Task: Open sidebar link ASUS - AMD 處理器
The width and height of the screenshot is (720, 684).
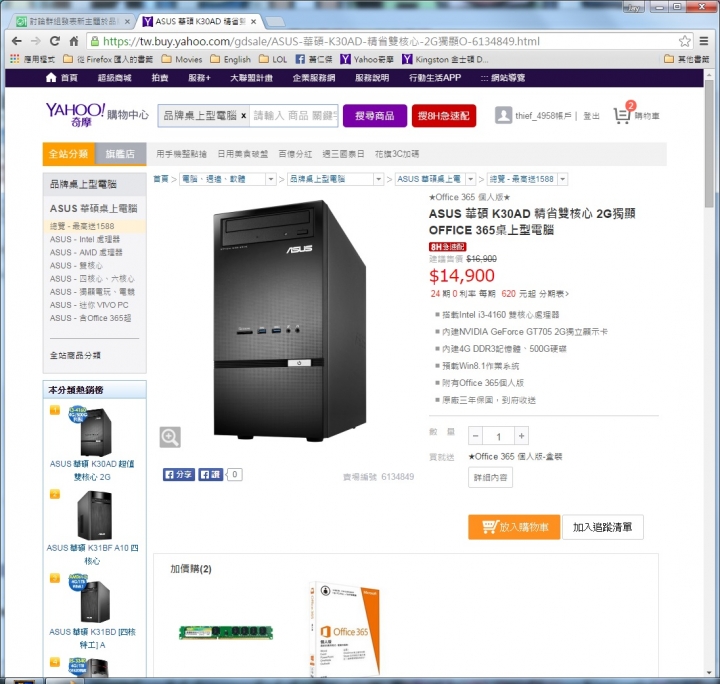Action: [86, 252]
